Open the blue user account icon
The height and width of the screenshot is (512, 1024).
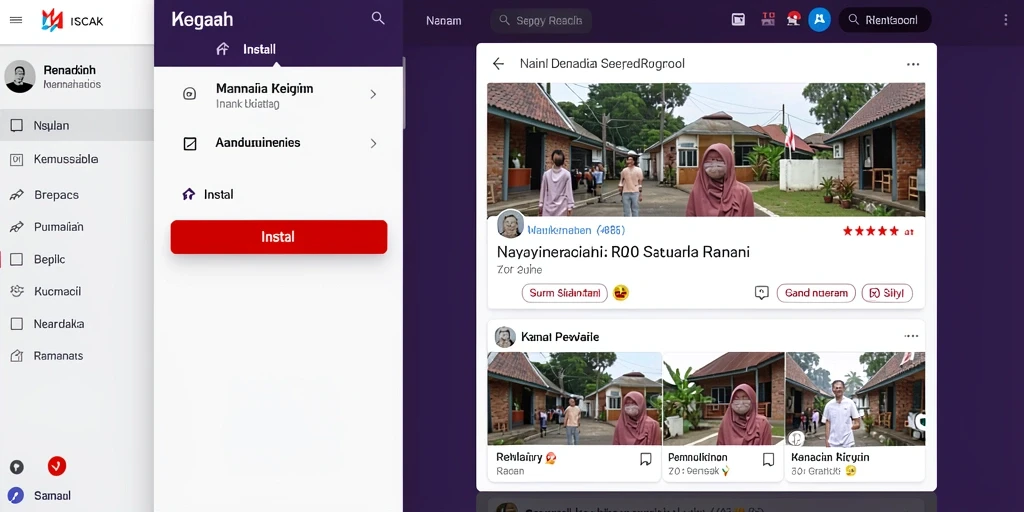(819, 20)
